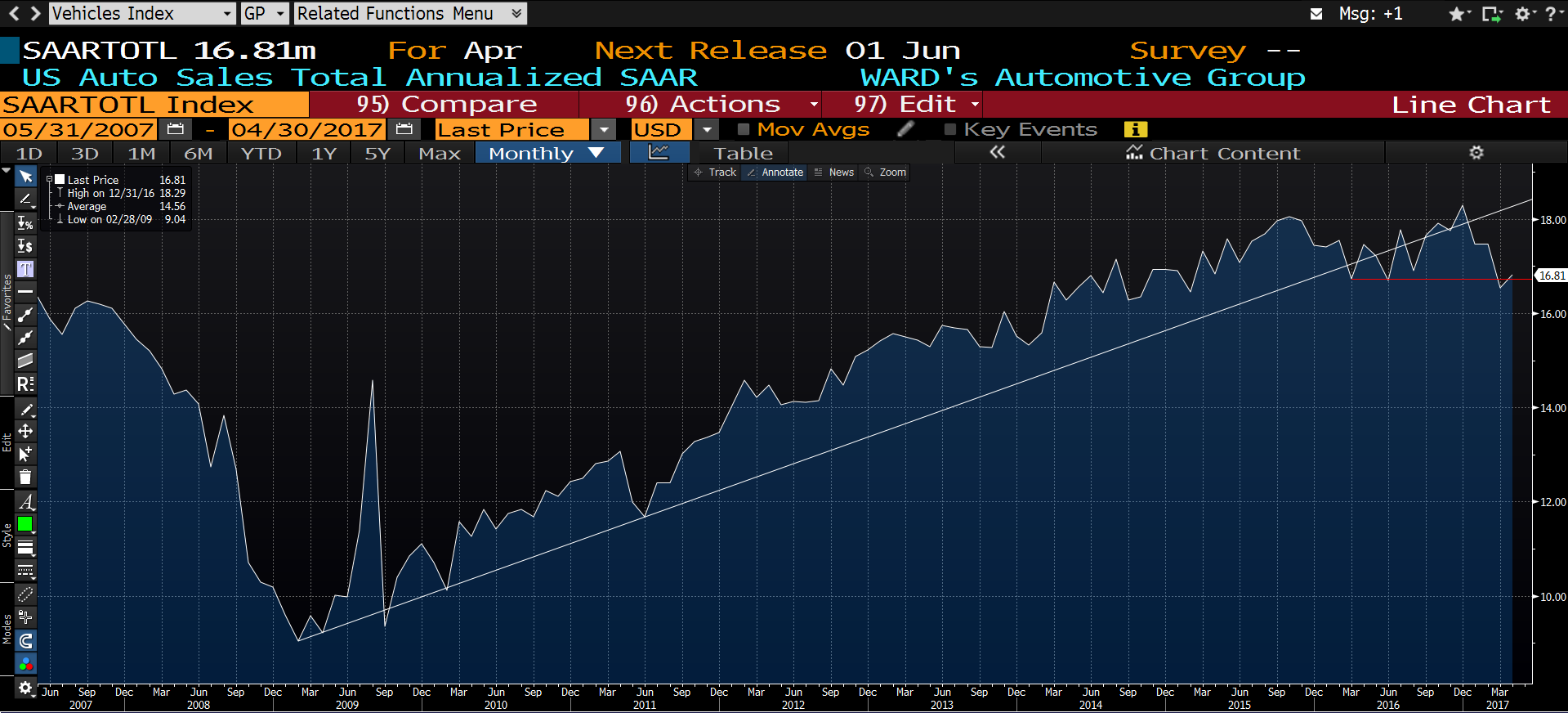Open the Monthly periodicity dropdown
Screen dimensions: 1568x713
547,153
